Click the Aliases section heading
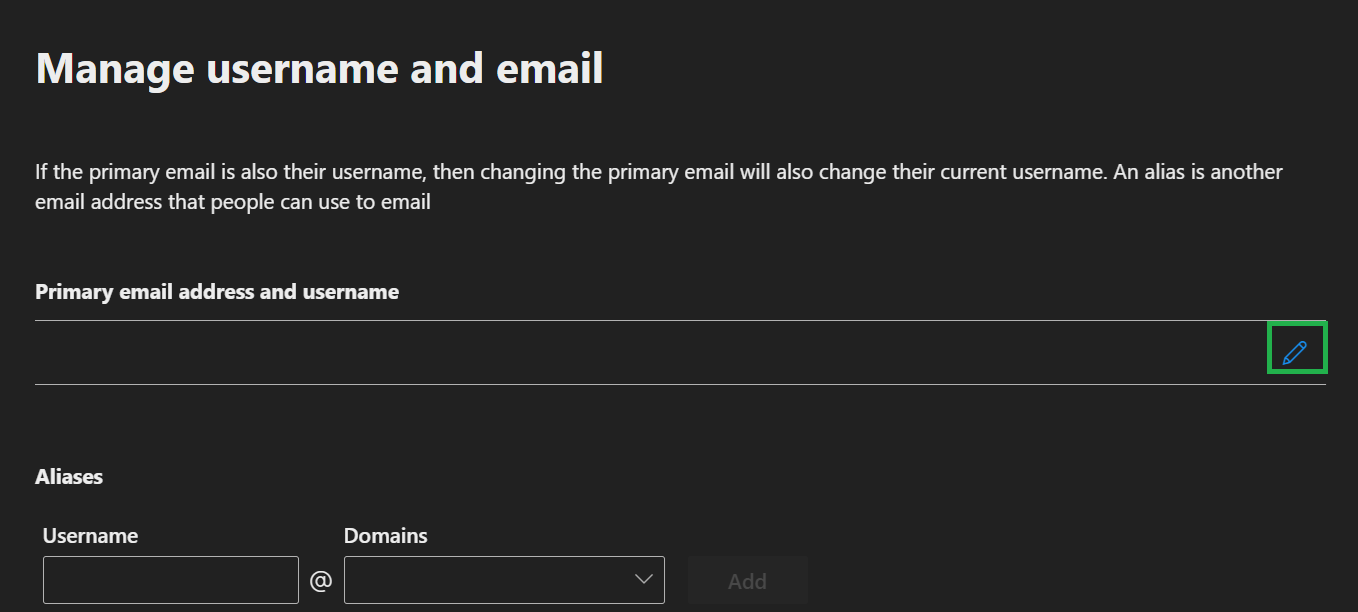Screen dimensions: 1358x612 [x=69, y=477]
